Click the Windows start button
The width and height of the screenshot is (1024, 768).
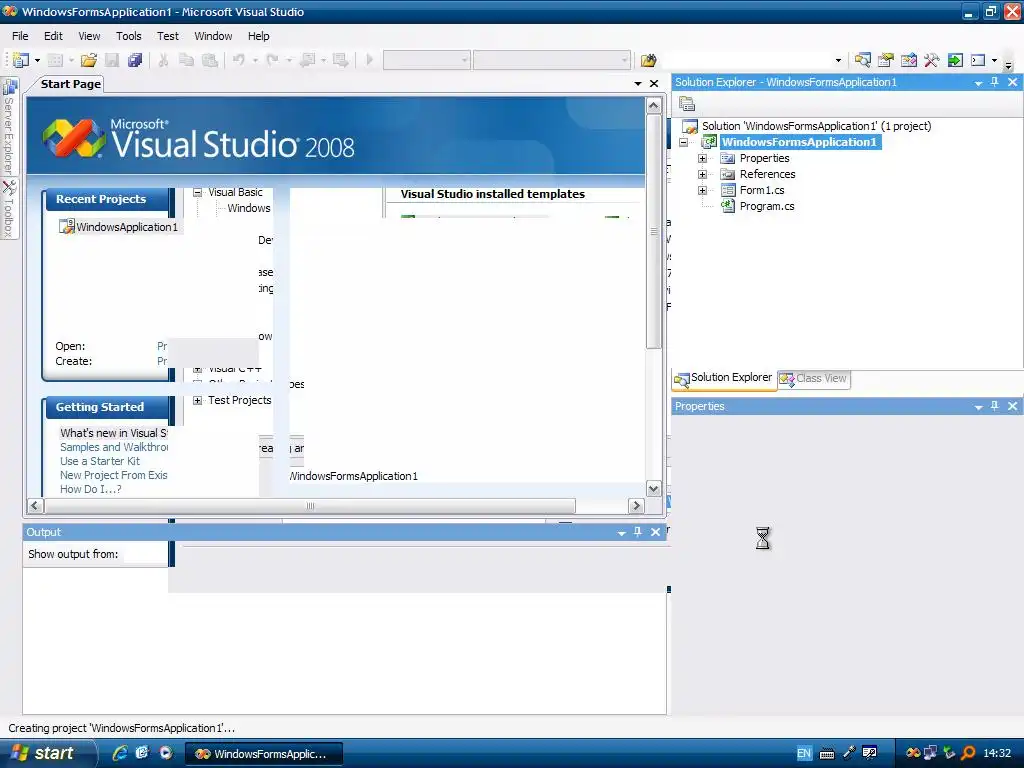coord(47,753)
